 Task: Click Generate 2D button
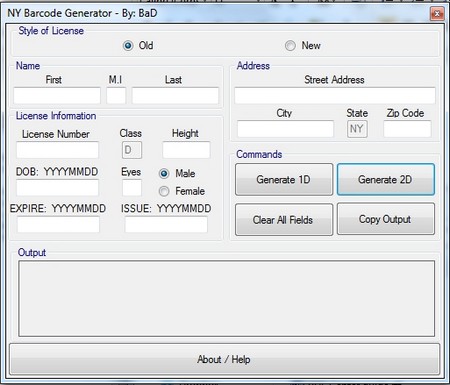pos(386,179)
